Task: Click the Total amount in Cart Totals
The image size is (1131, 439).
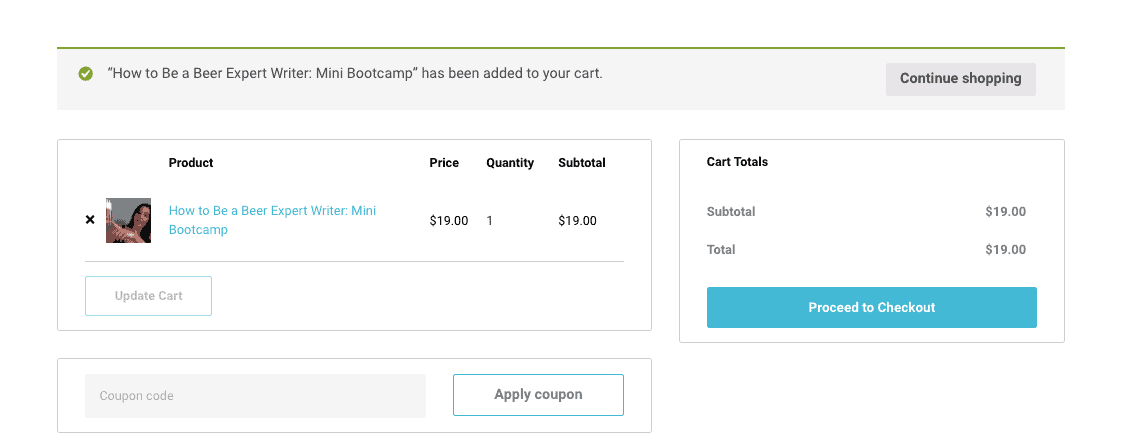Action: point(1005,250)
